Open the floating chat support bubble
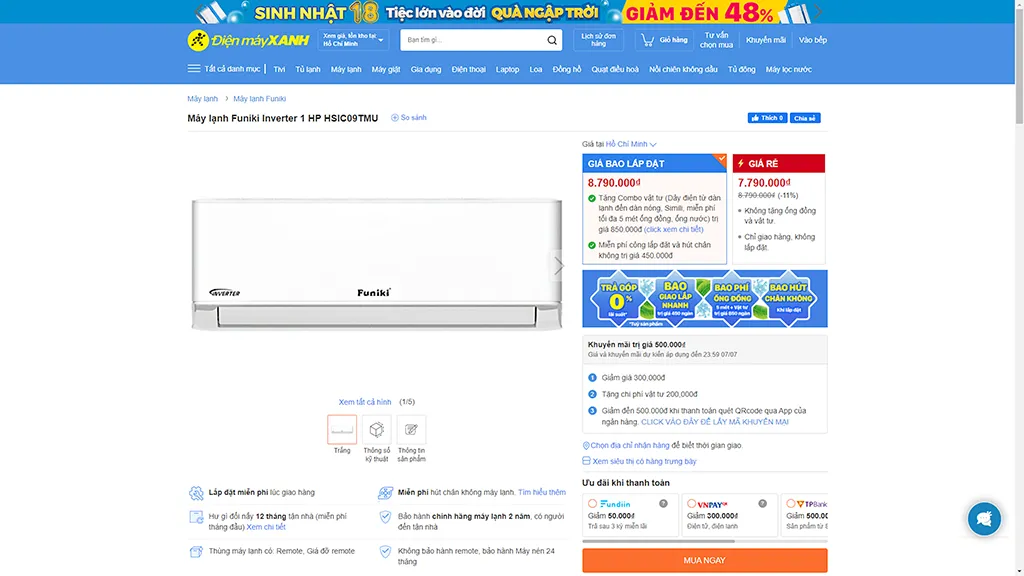 tap(984, 519)
